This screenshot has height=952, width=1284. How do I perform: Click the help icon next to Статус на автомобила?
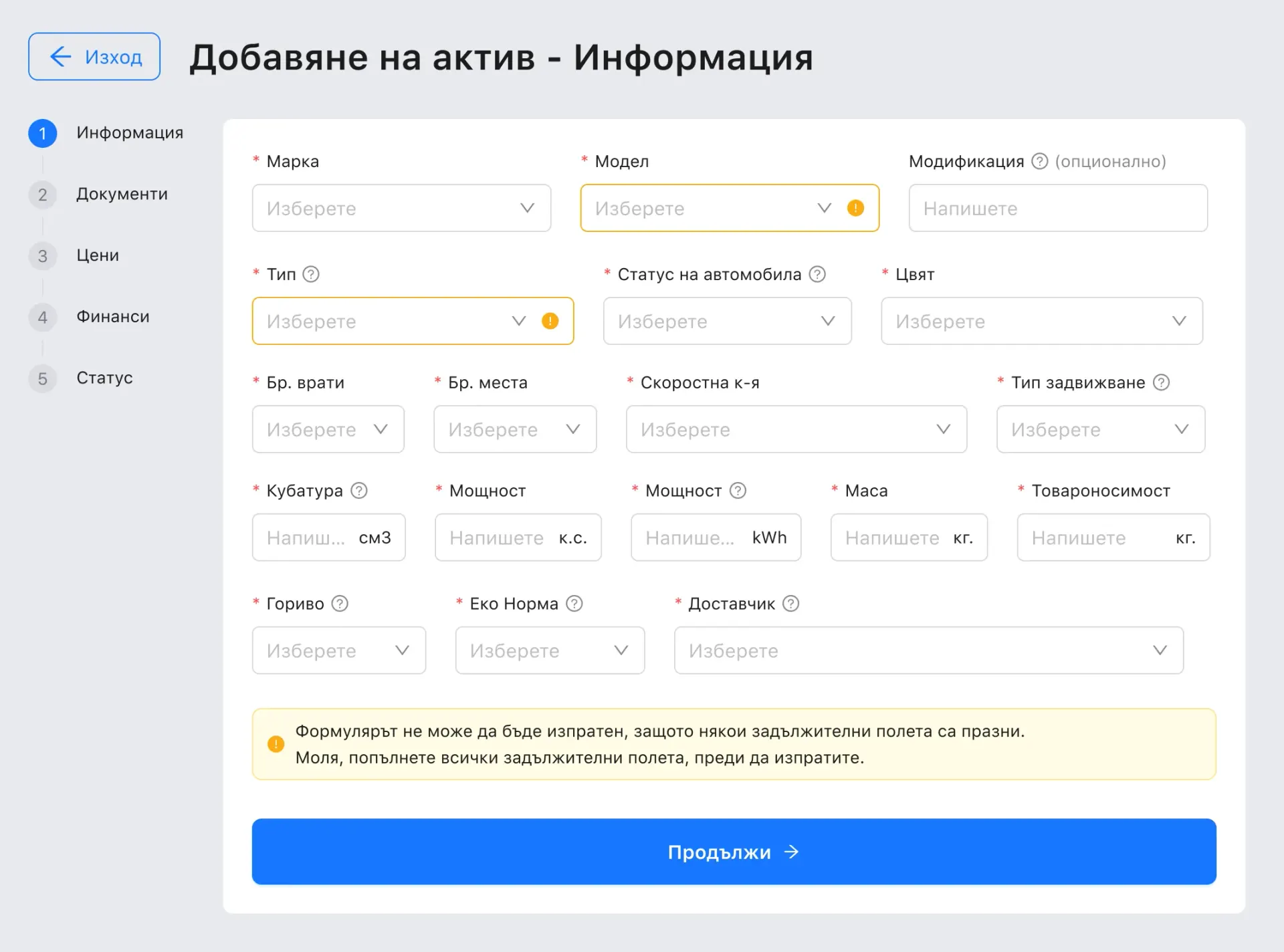click(817, 274)
